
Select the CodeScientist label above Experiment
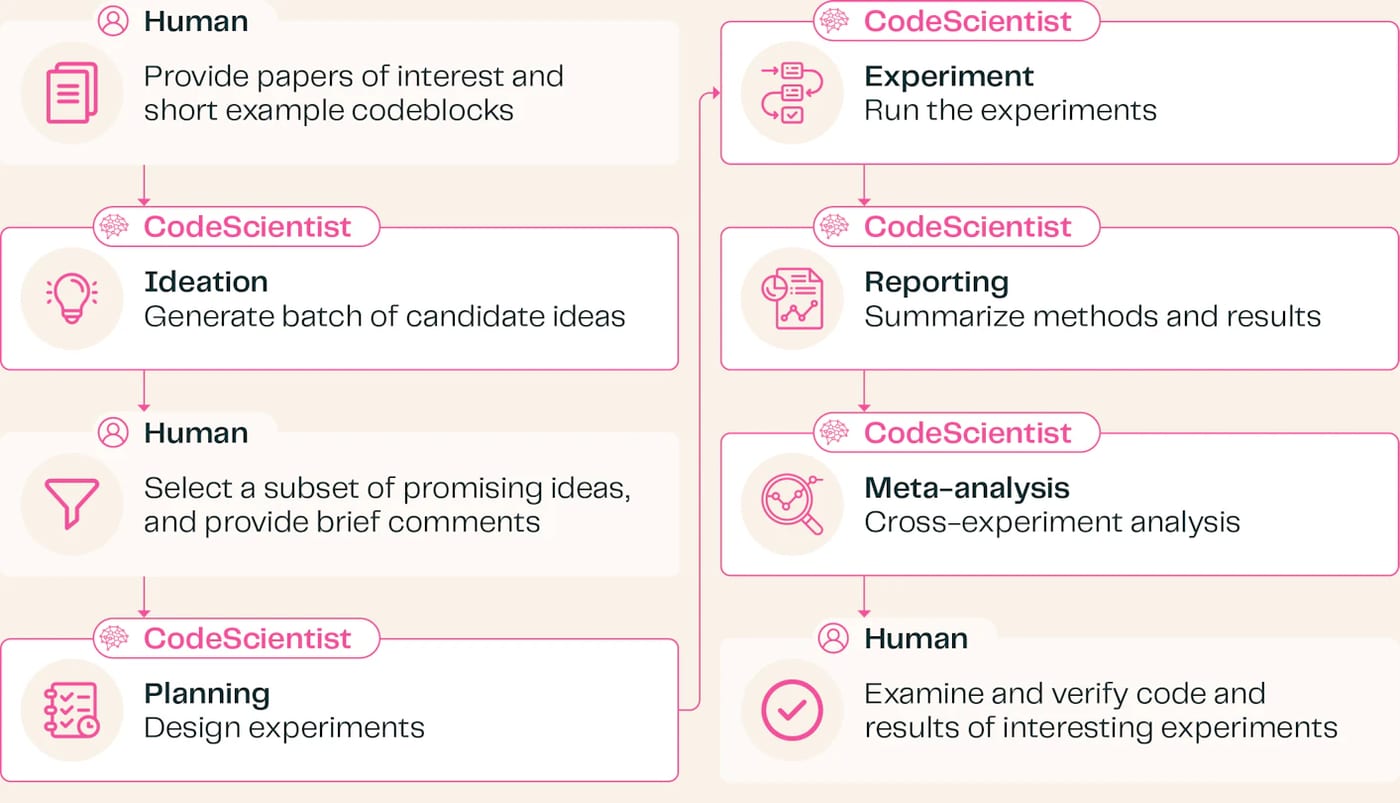pos(968,21)
